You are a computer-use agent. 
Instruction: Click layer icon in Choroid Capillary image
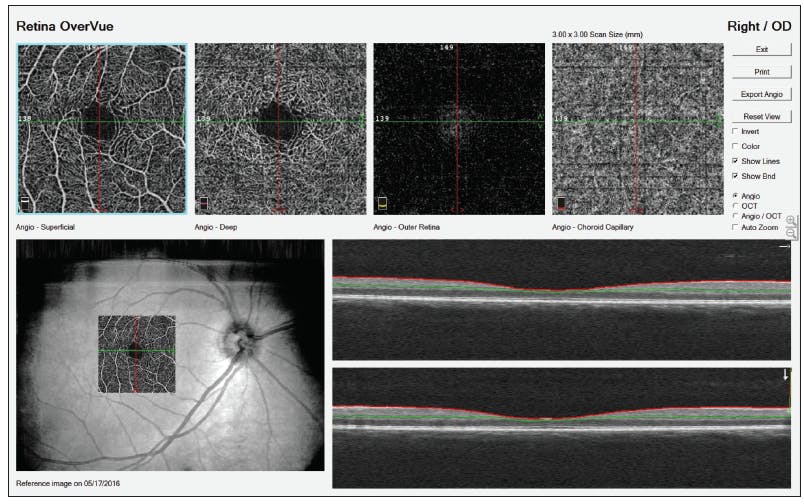[x=561, y=204]
